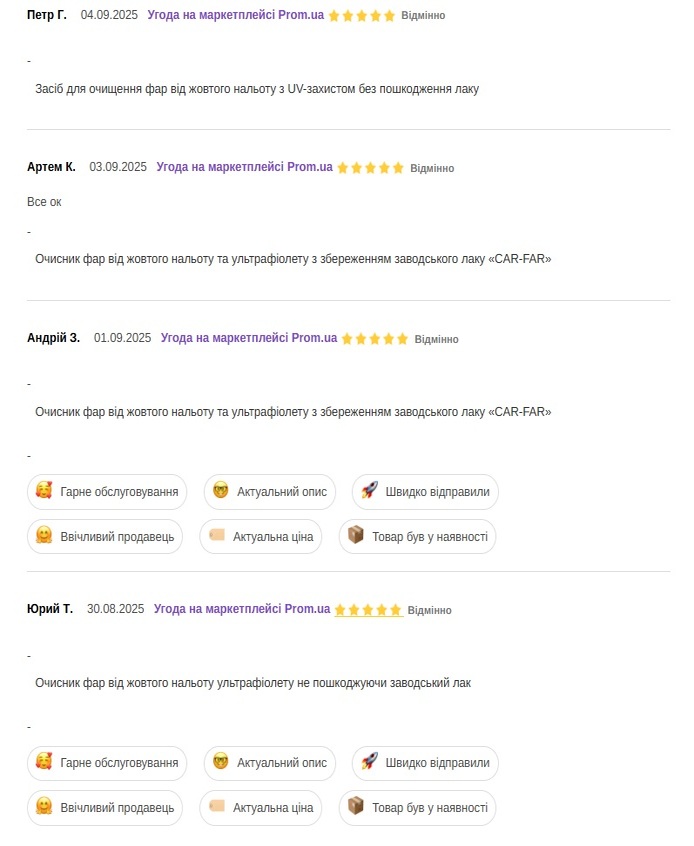This screenshot has width=694, height=846.
Task: Open Prom.ua deal link in Артем К.'s review
Action: point(244,167)
